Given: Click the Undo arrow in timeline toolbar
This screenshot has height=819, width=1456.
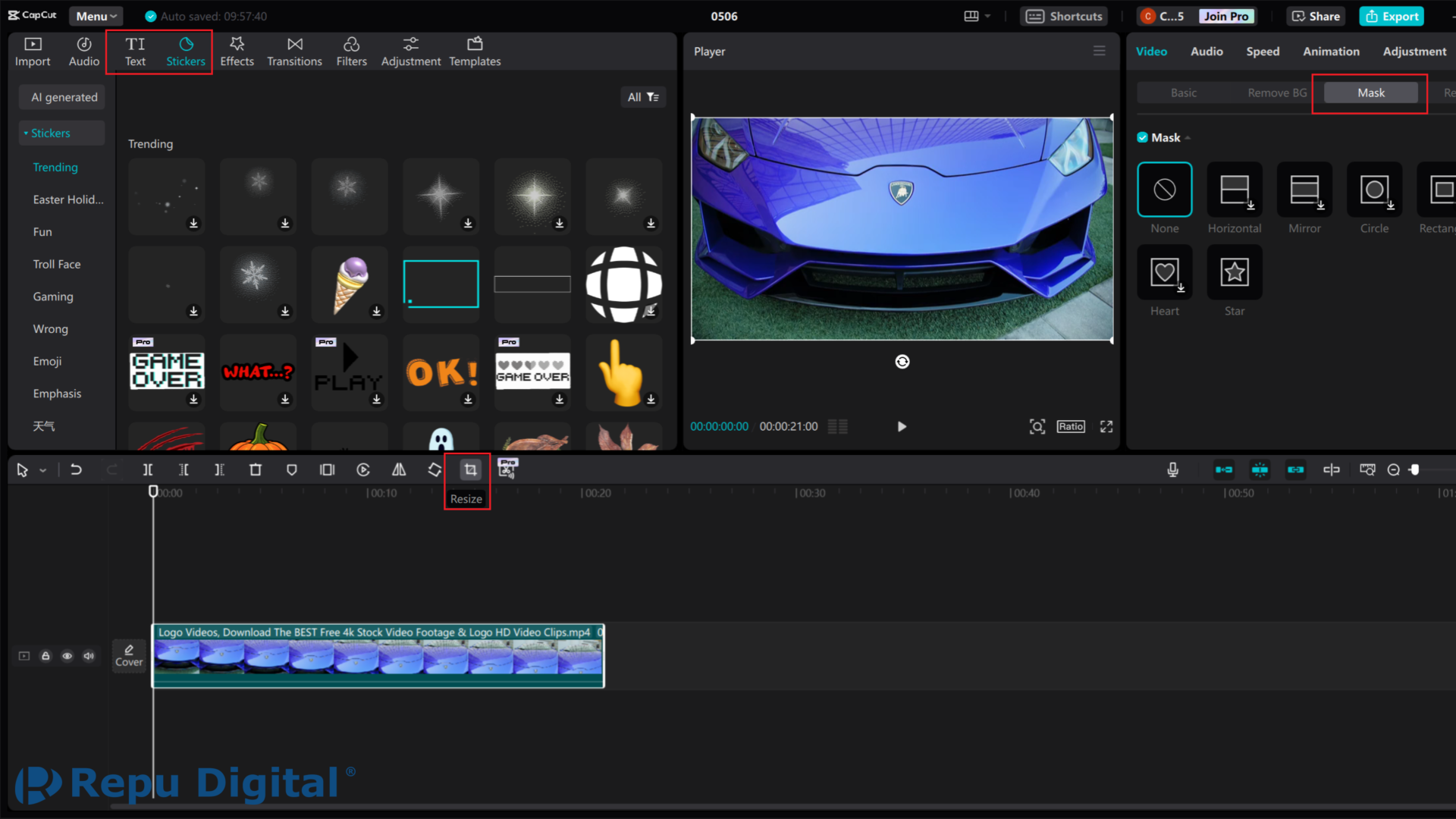Looking at the screenshot, I should (76, 470).
